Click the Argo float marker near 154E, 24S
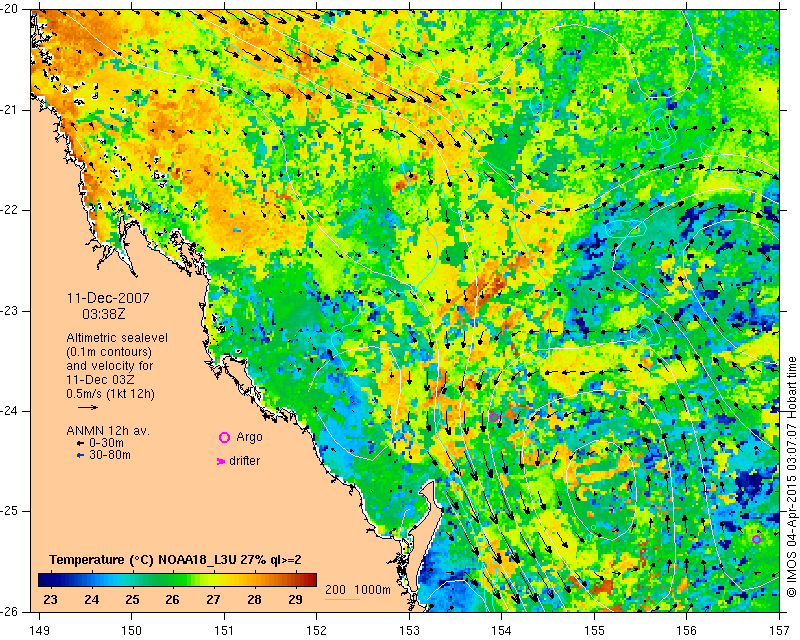 tap(494, 417)
